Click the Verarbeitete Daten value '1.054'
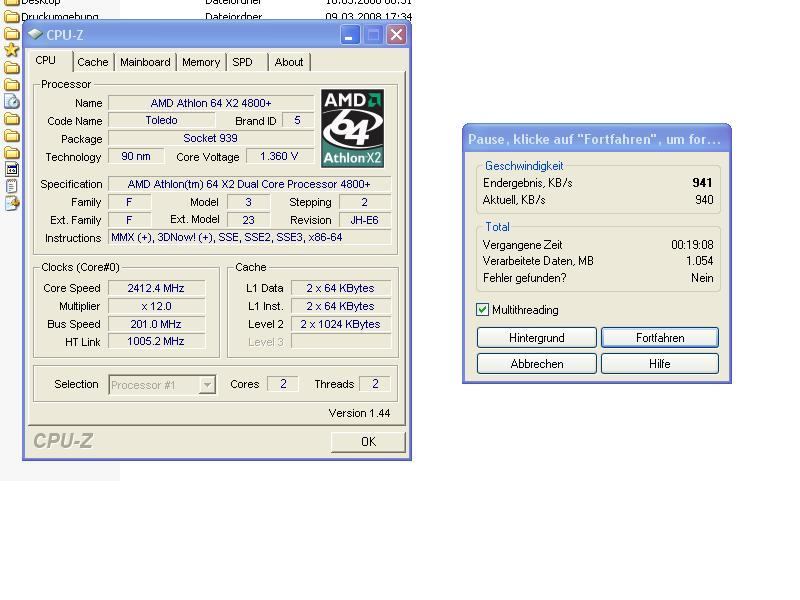Screen dimensions: 800x600 pos(699,261)
